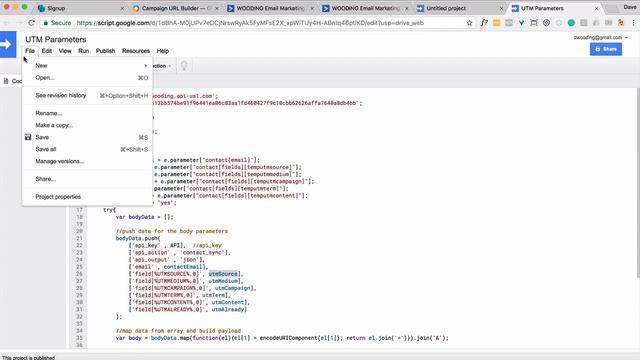This screenshot has width=640, height=360.
Task: Click the 'push data for the body parameters' comment
Action: click(172, 231)
